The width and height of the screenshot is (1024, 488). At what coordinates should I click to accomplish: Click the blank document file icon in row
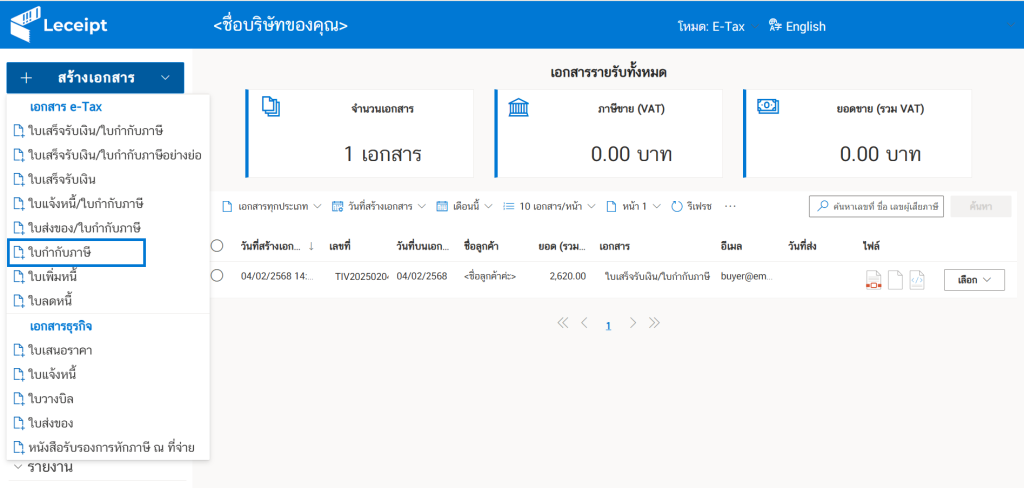click(x=895, y=280)
